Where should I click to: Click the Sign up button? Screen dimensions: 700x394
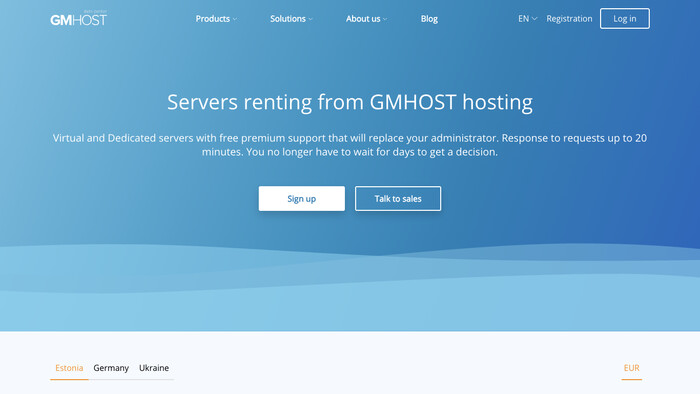coord(302,199)
